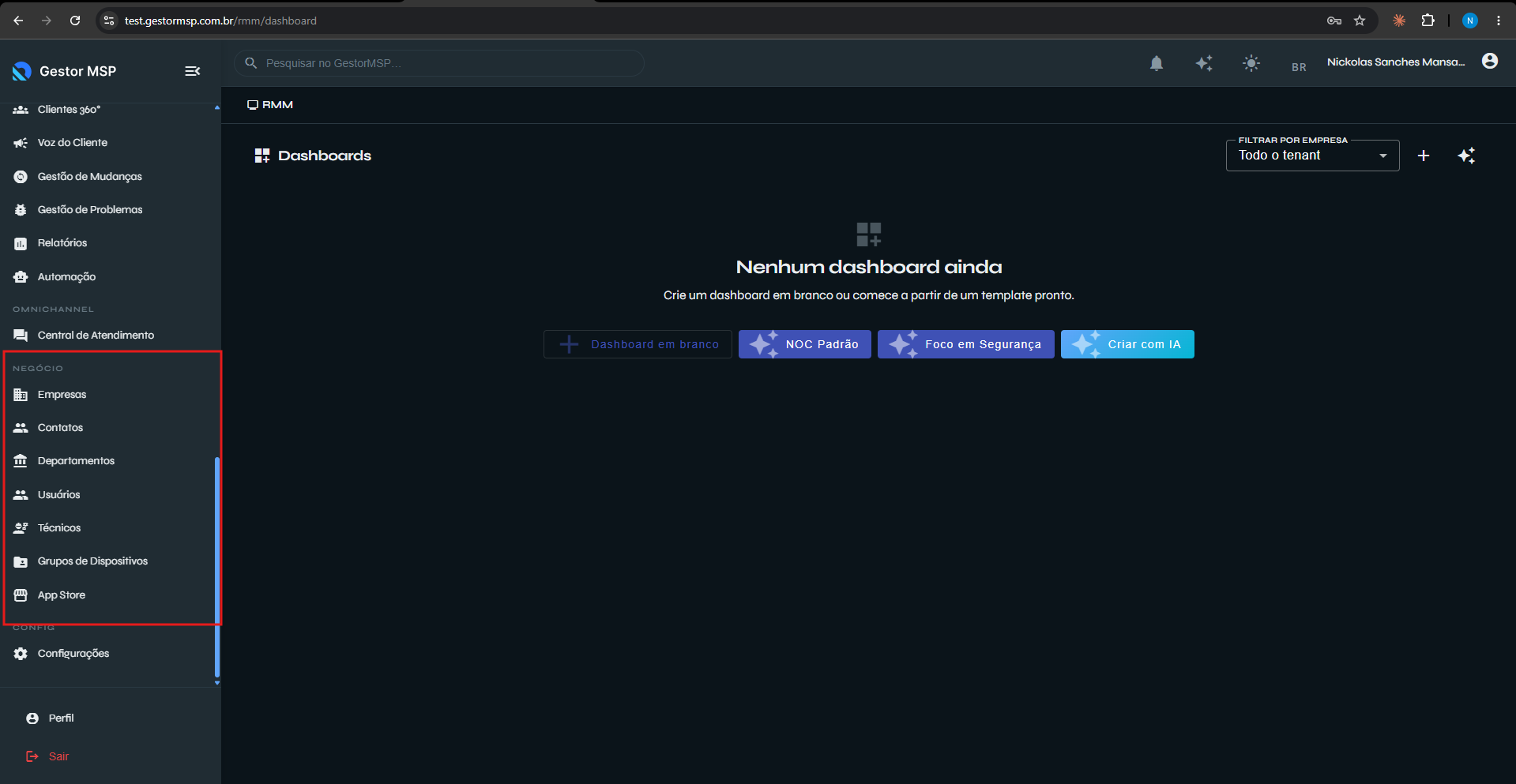Open user account avatar menu

point(1490,62)
